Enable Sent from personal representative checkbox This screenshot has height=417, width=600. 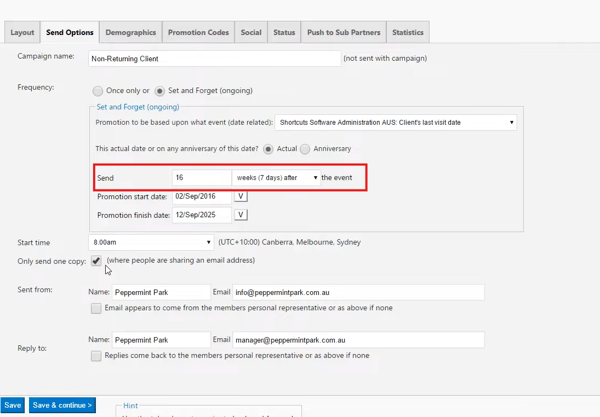tap(96, 309)
